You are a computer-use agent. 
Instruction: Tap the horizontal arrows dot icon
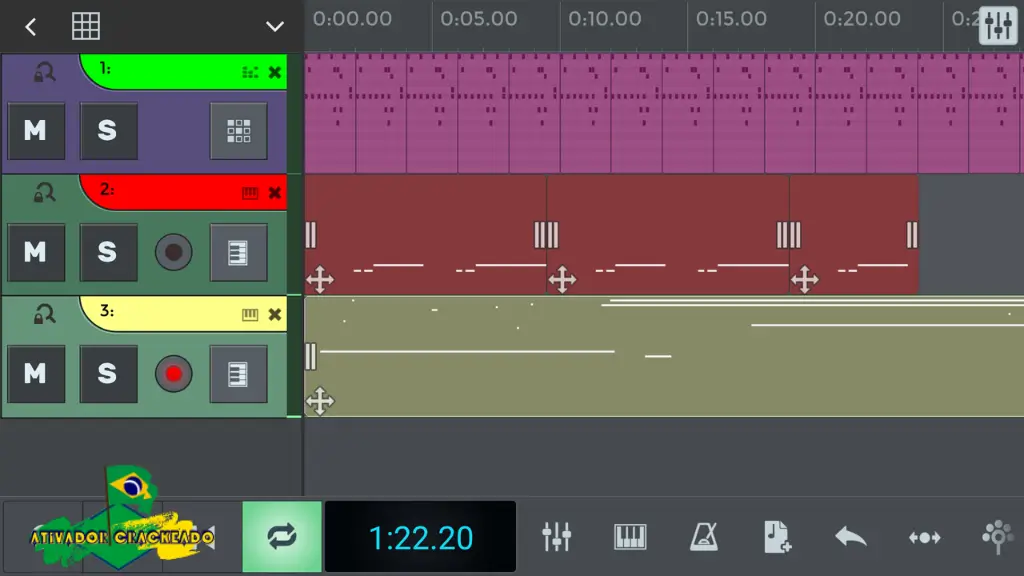(x=925, y=537)
